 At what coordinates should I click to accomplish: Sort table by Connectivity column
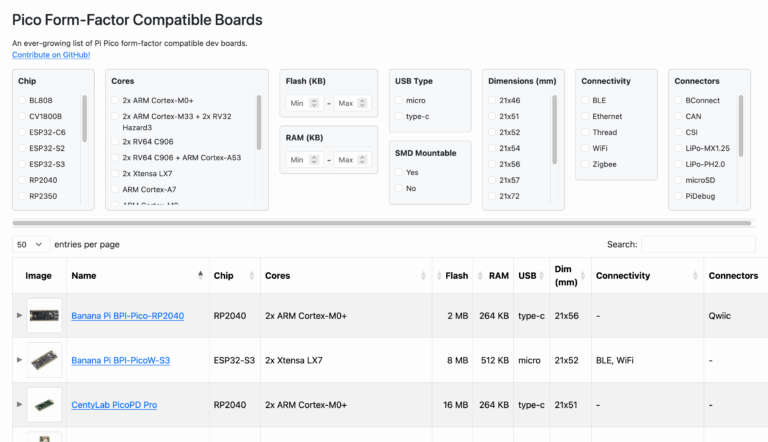point(648,275)
